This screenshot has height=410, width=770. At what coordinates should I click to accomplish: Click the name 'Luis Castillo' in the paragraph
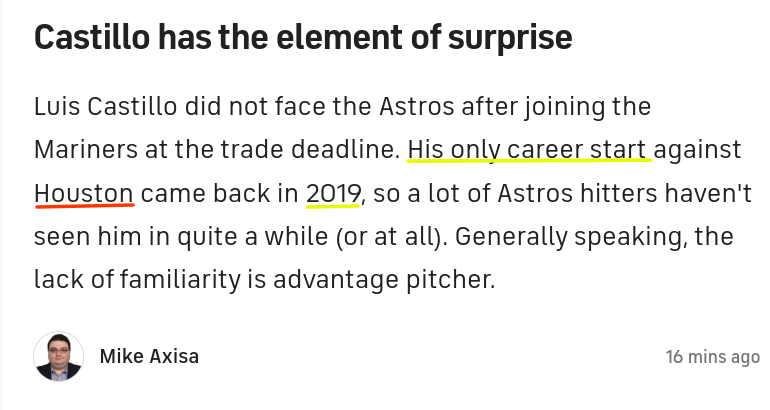106,107
